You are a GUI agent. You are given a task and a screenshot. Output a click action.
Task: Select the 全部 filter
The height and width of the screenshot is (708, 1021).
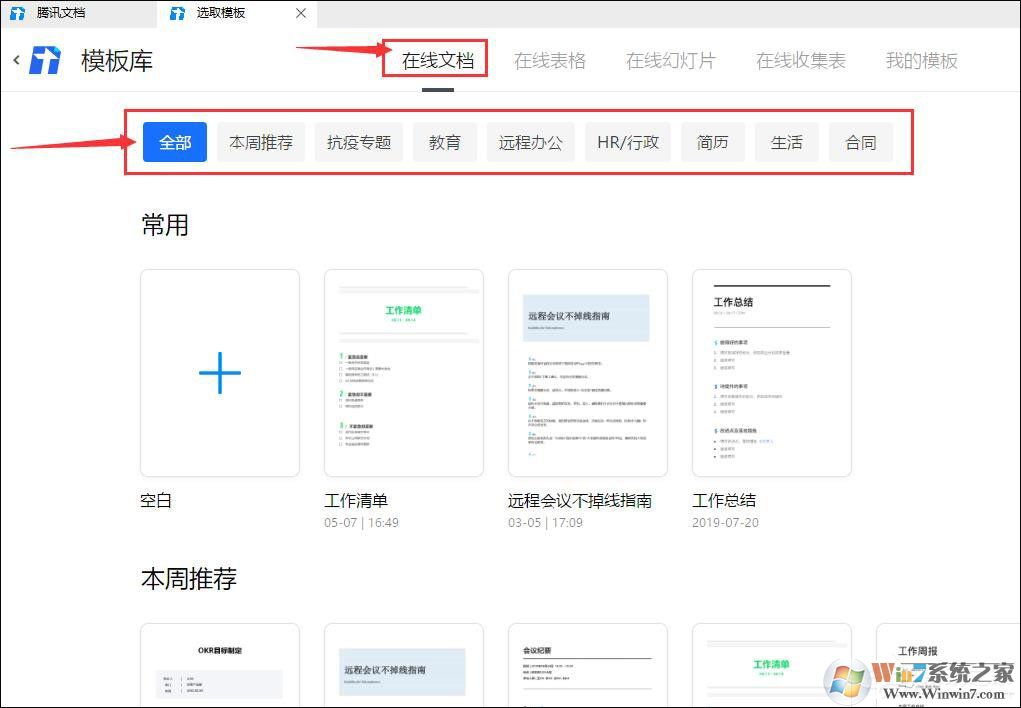174,142
